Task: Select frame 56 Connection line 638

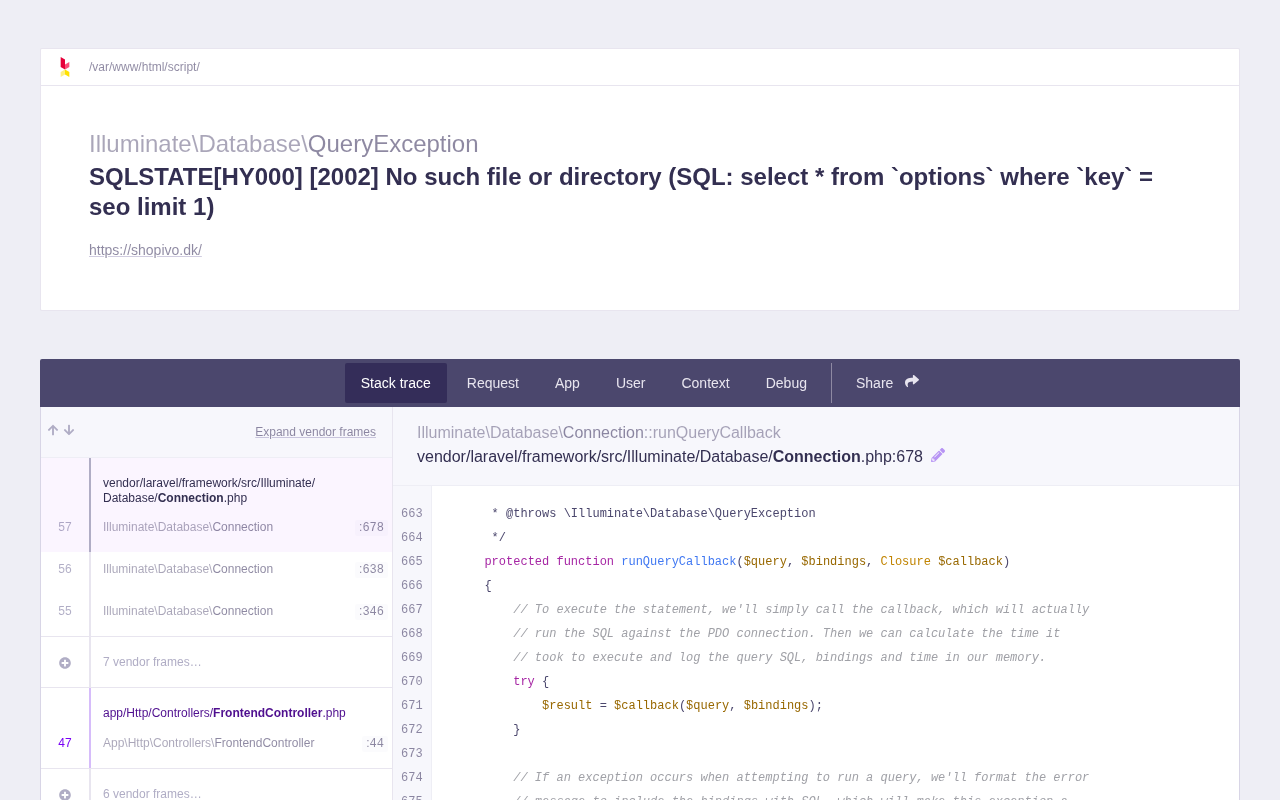Action: (x=216, y=569)
